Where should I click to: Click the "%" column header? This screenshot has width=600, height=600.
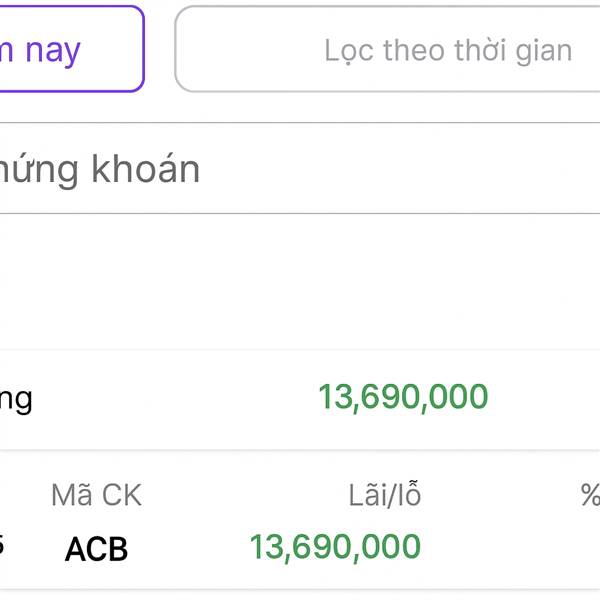[x=589, y=495]
